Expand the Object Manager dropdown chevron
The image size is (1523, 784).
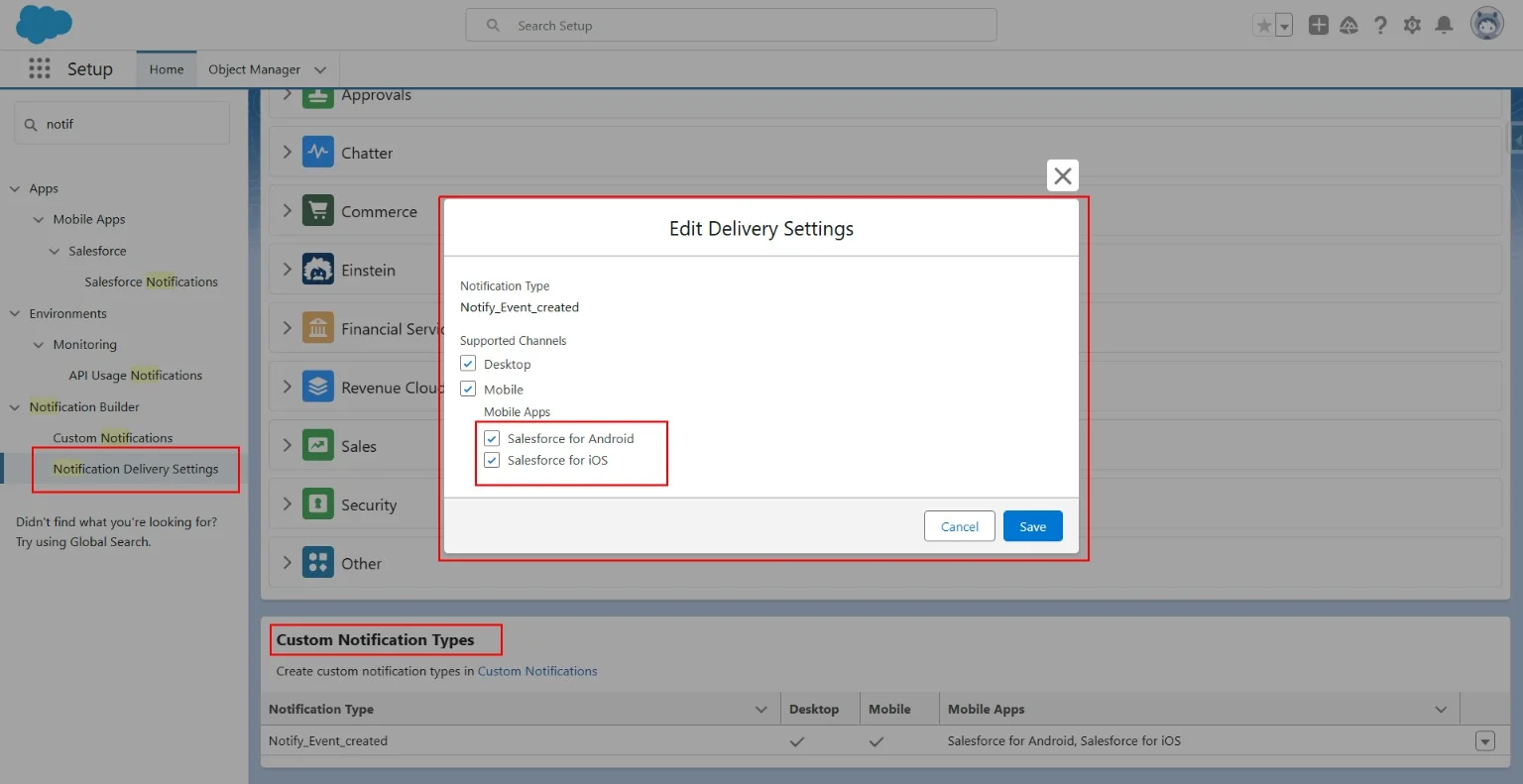point(319,69)
